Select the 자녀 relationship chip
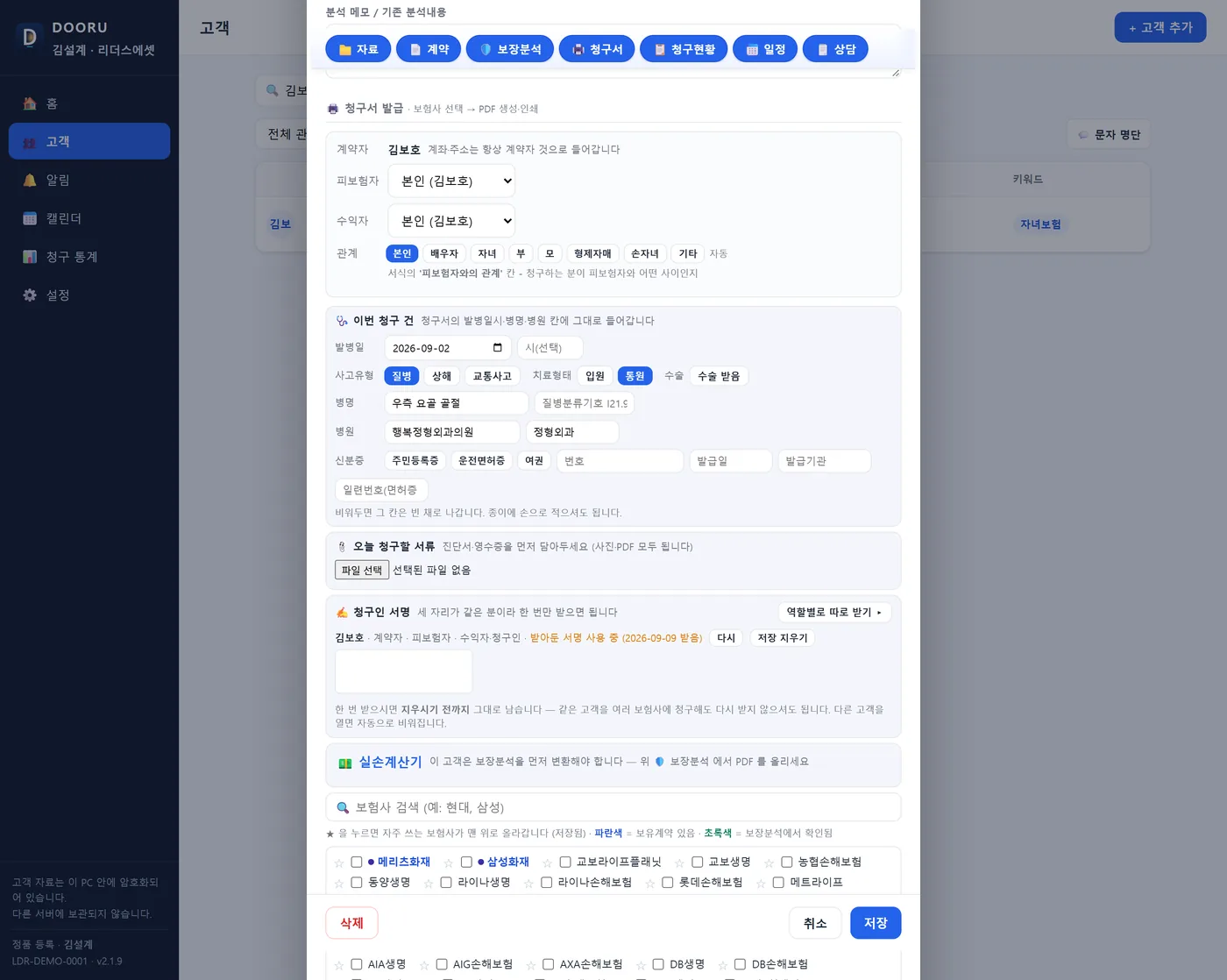The image size is (1227, 980). click(x=487, y=253)
